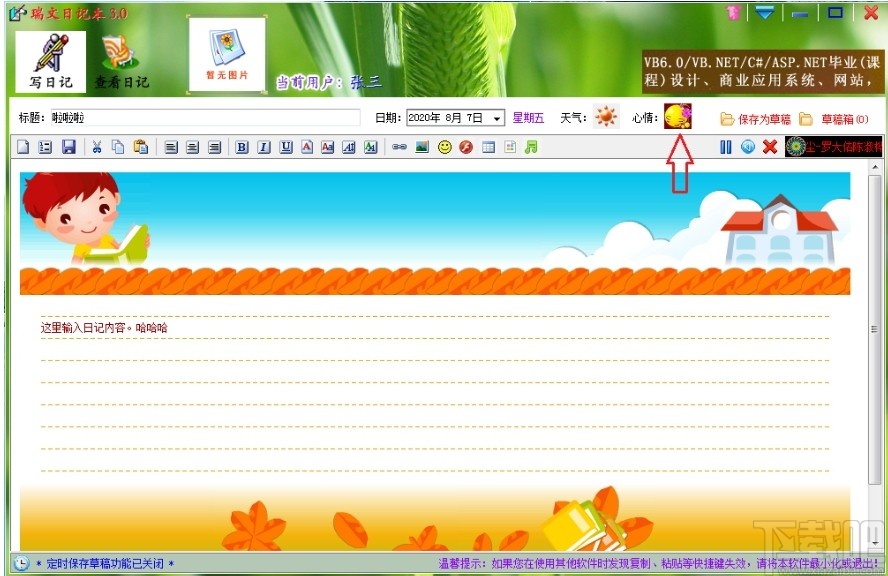Choose the mood emoticon icon
The height and width of the screenshot is (576, 888).
click(x=677, y=116)
